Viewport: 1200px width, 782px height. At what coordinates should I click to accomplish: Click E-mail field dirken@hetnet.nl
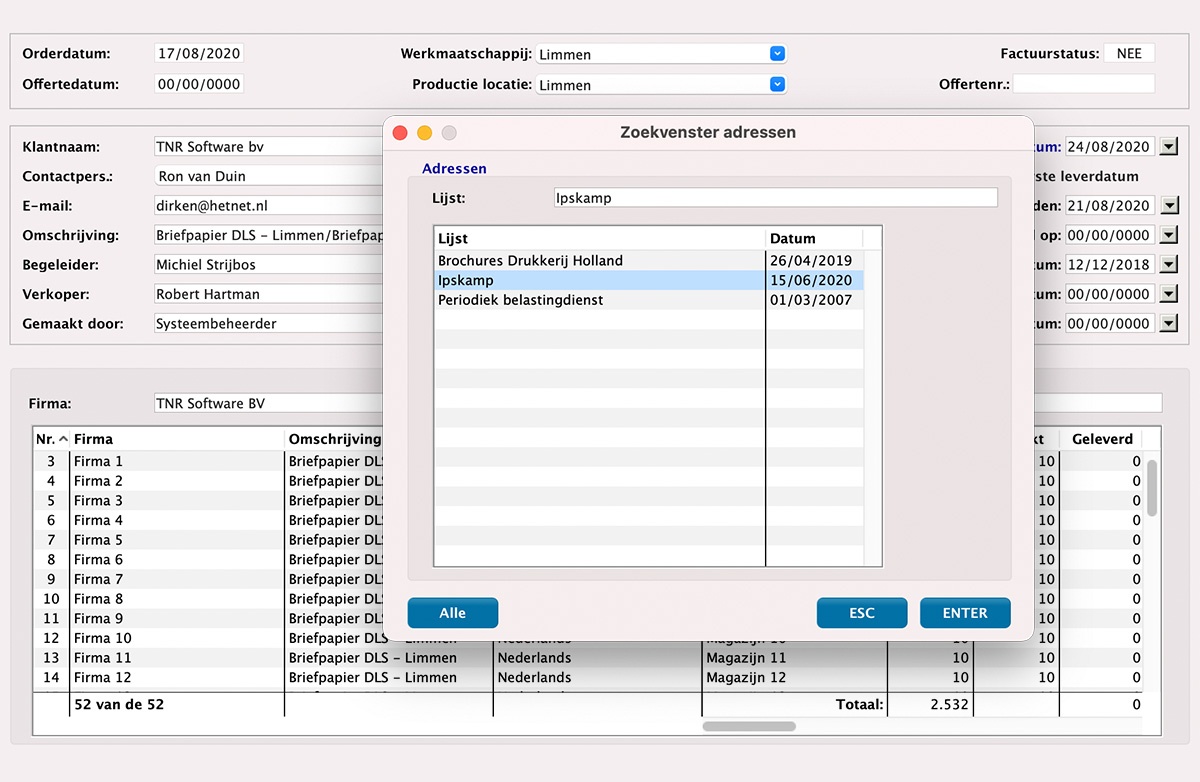pos(270,206)
